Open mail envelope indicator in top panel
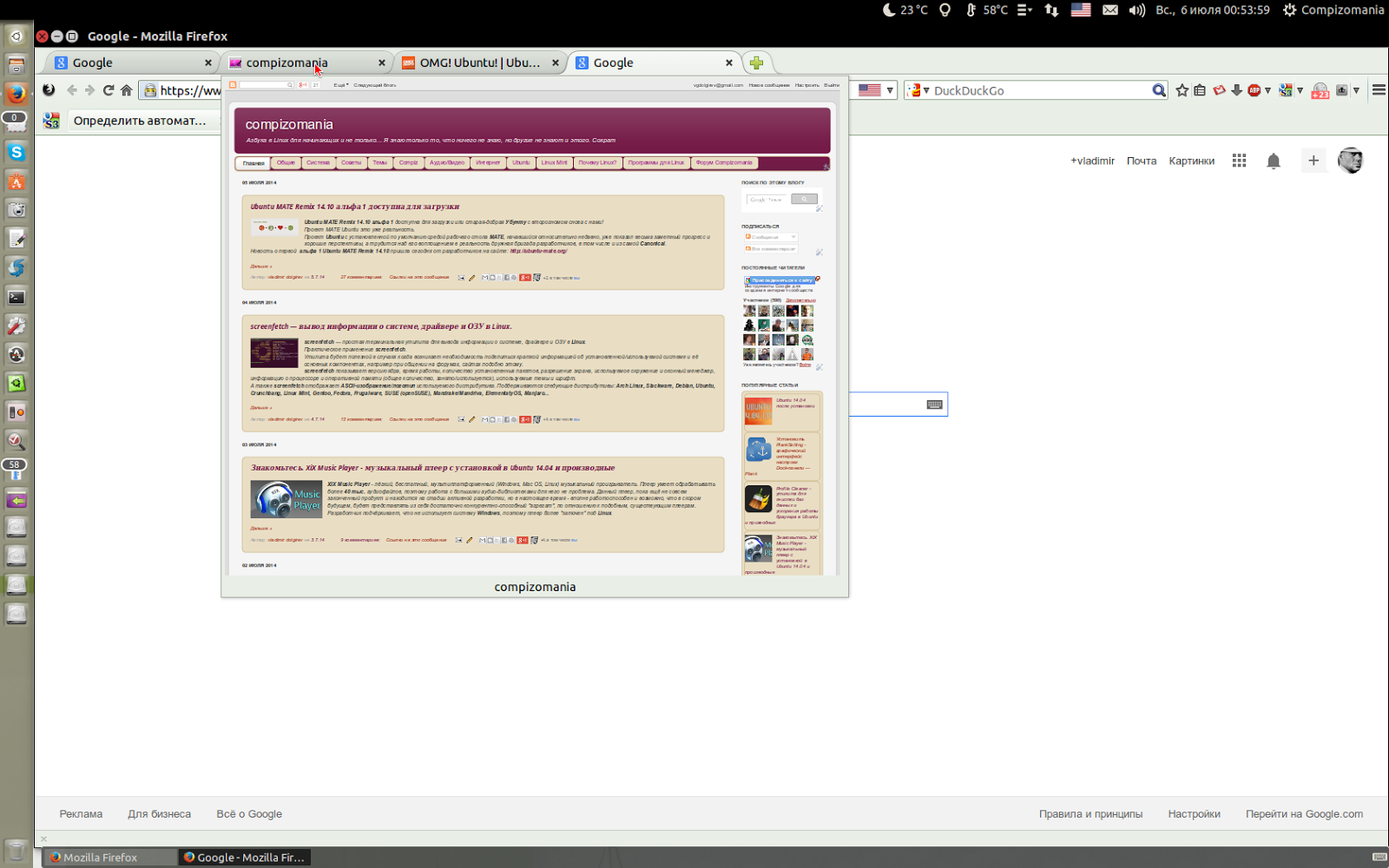 (x=1109, y=10)
